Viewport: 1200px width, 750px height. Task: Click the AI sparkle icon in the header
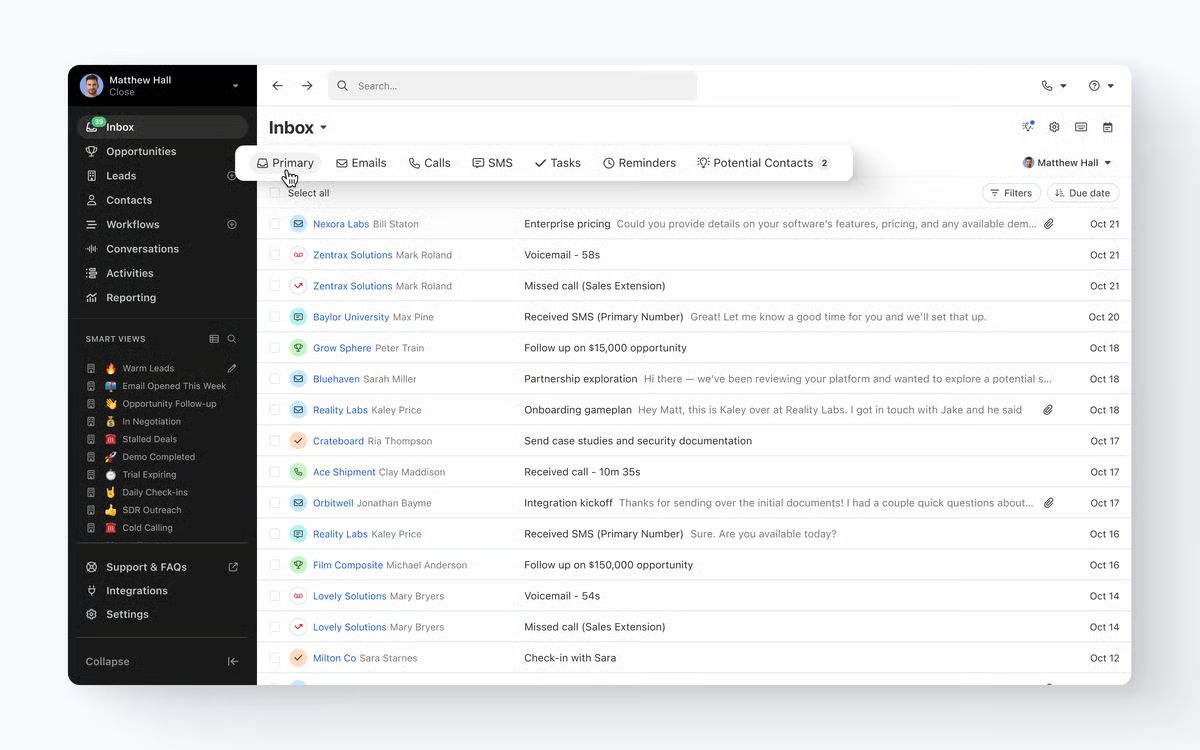point(1027,127)
